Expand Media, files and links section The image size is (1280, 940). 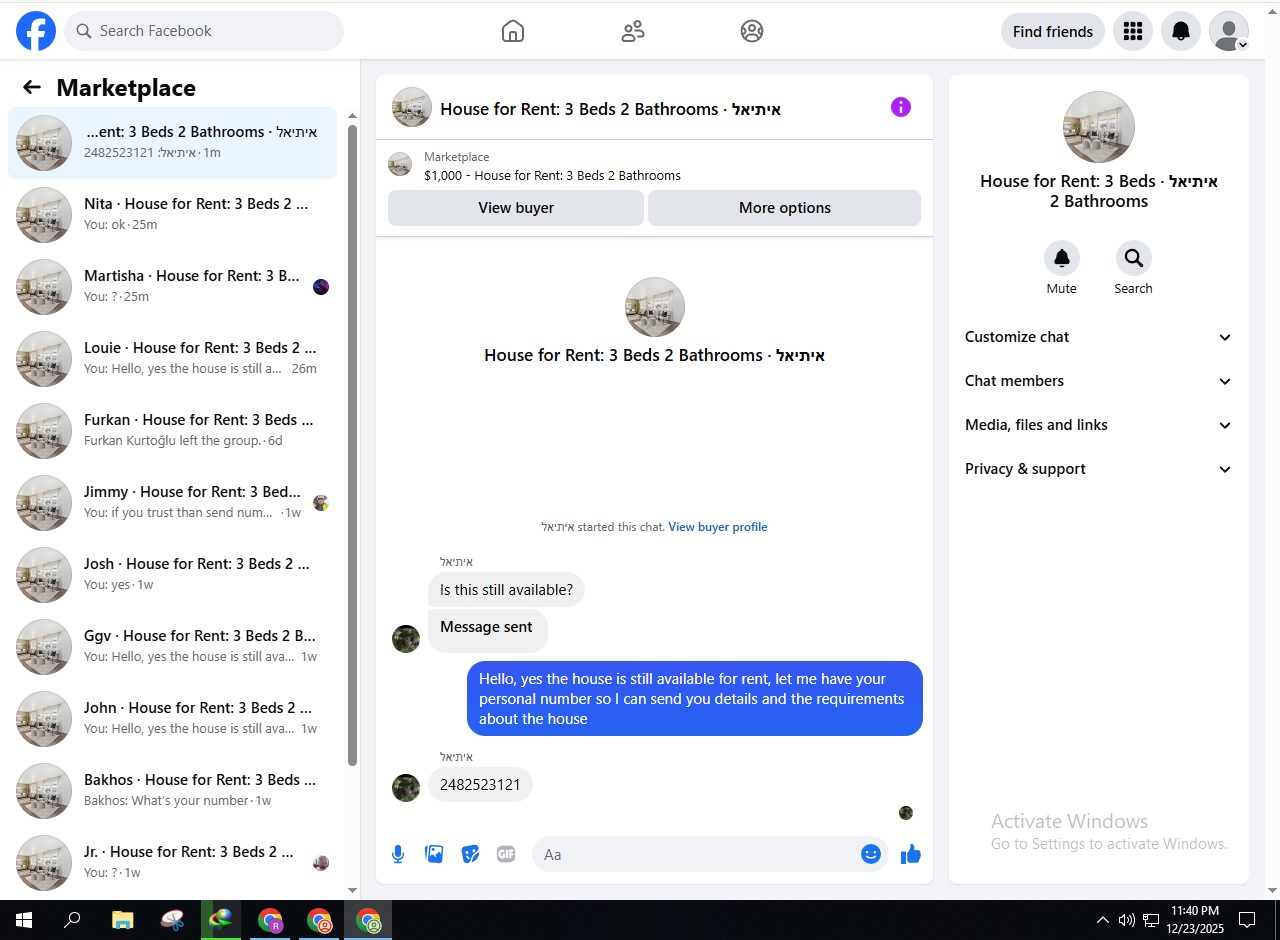click(x=1099, y=425)
